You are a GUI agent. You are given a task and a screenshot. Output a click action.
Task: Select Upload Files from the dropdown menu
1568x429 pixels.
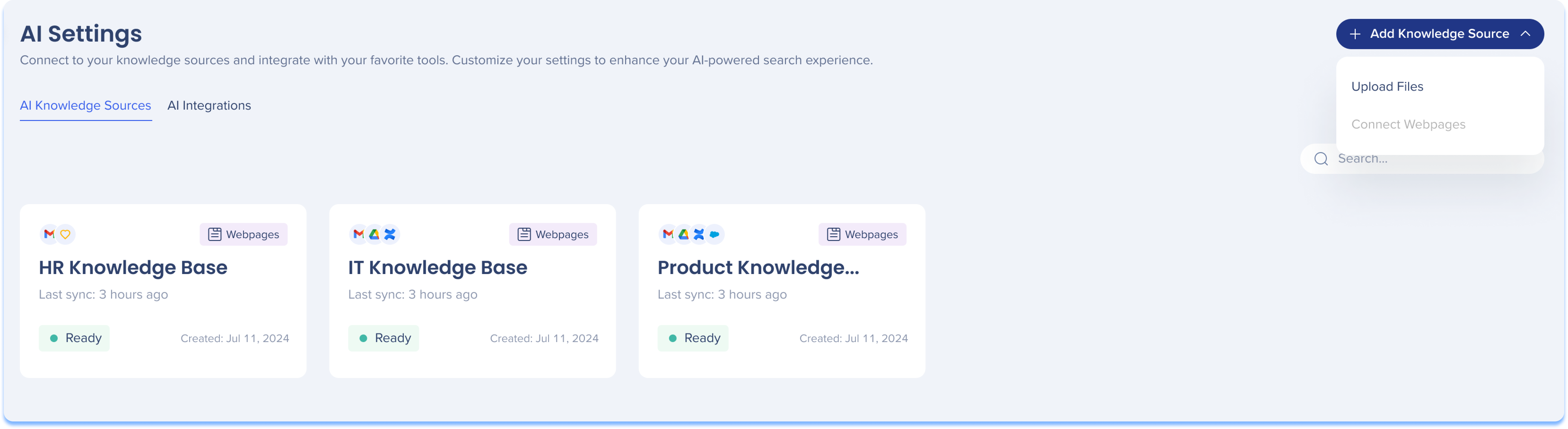(1387, 86)
